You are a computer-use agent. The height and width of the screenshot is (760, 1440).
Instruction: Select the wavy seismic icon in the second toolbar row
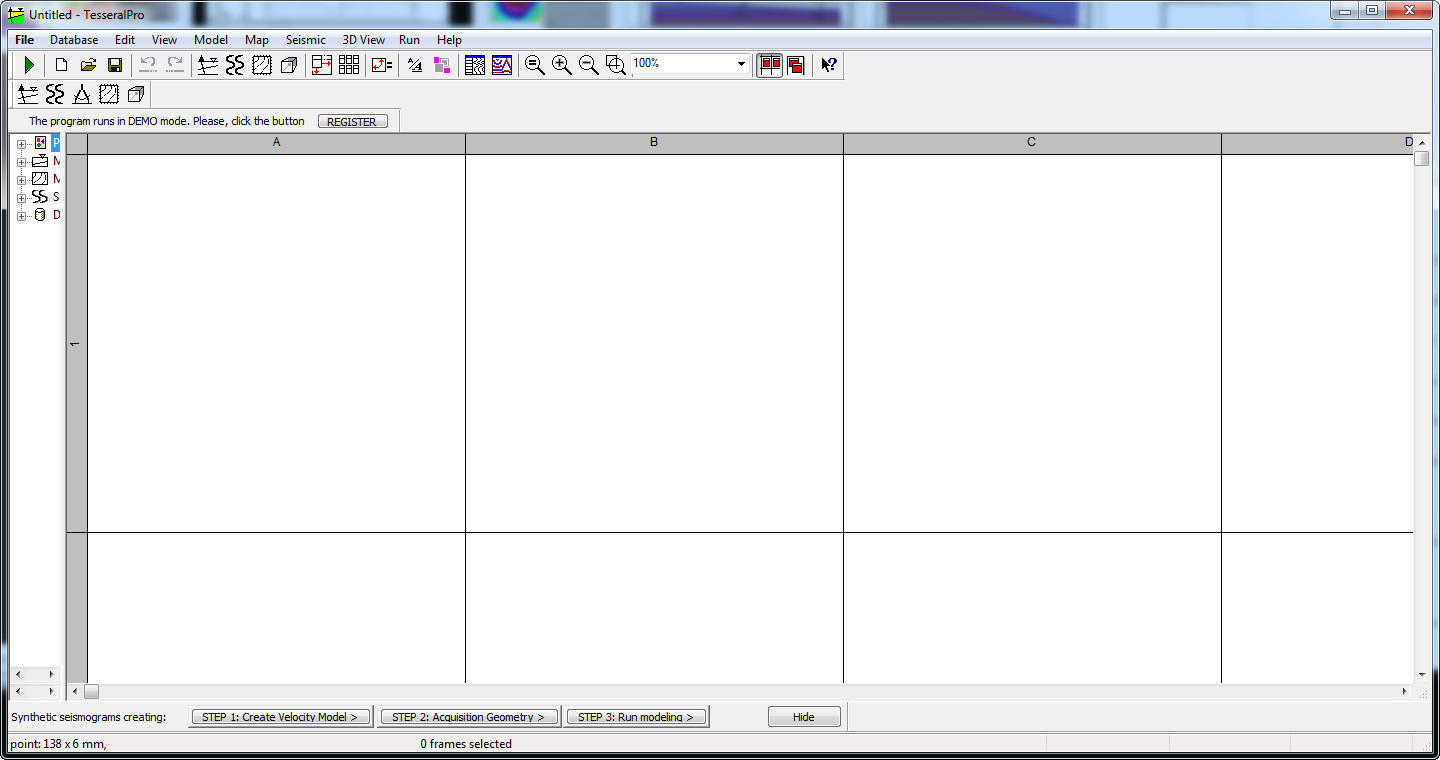tap(55, 94)
